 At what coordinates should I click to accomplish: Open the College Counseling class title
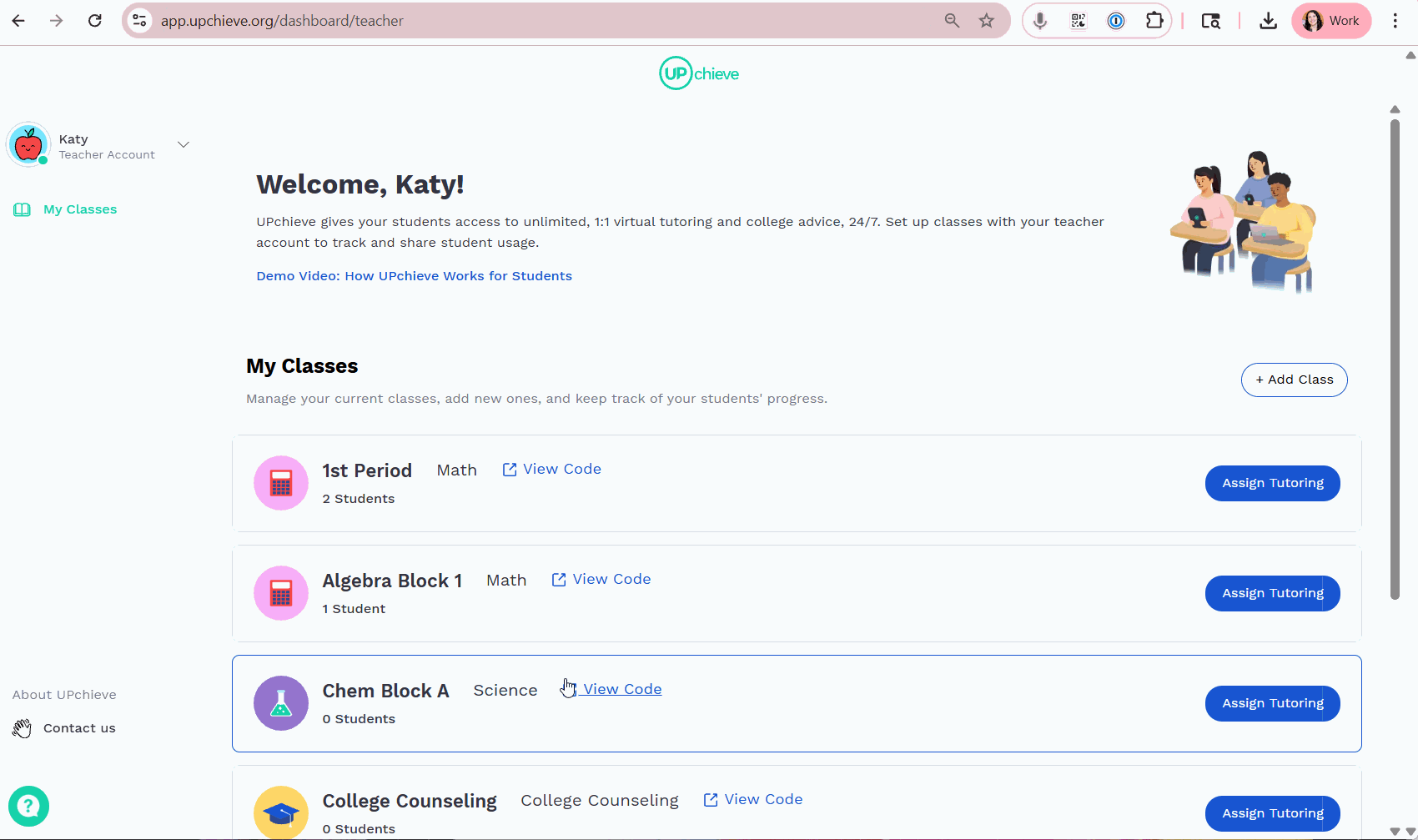click(410, 801)
